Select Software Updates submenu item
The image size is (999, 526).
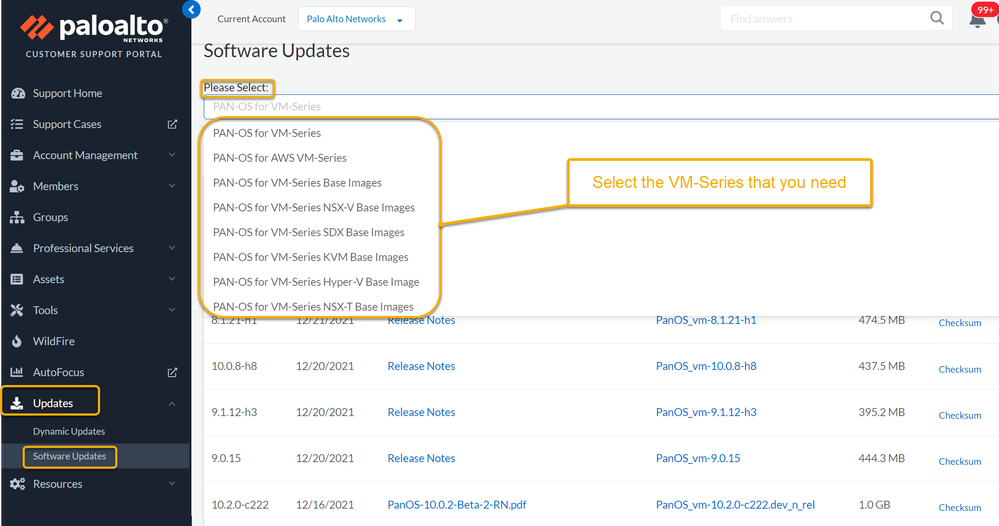[69, 456]
